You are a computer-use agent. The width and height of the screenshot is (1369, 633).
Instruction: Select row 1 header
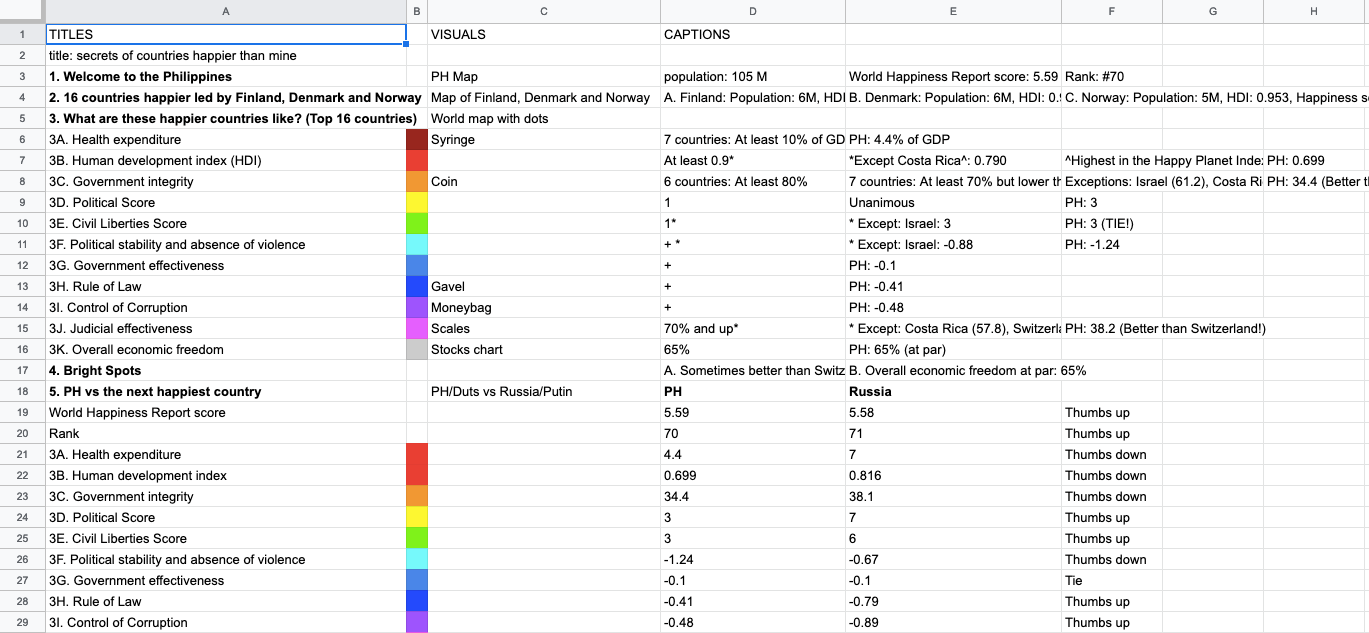pos(22,34)
